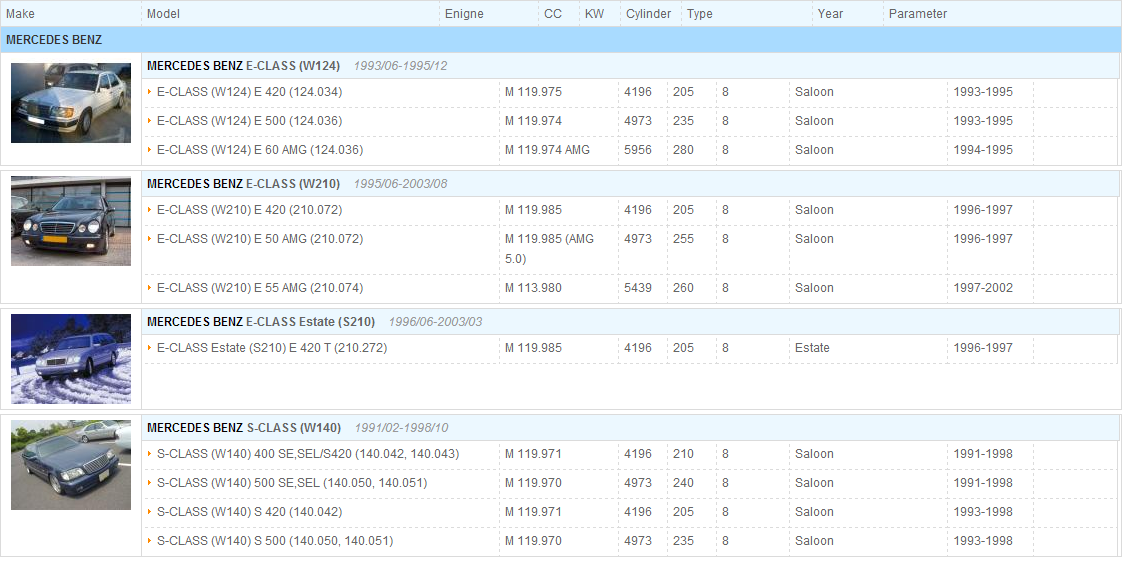Select E-CLASS (W124) E 60 AMG (124.036)
The image size is (1125, 561).
260,150
